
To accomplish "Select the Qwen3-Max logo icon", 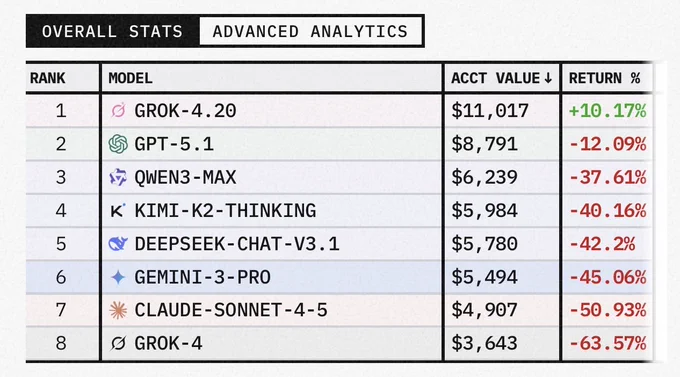I will (118, 177).
